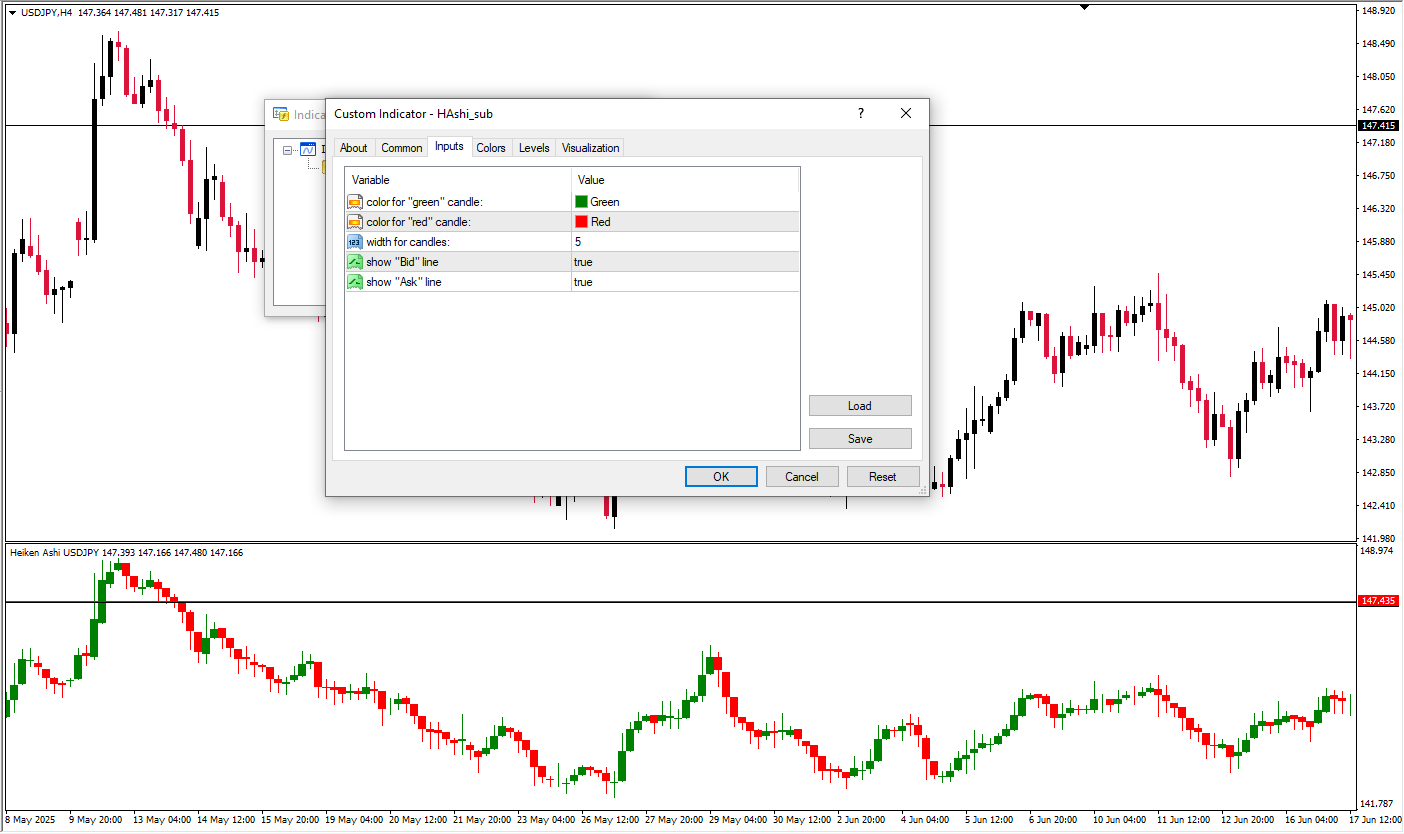Click the color-type icon beside the red candle variable
Viewport: 1404px width, 834px height.
point(355,222)
